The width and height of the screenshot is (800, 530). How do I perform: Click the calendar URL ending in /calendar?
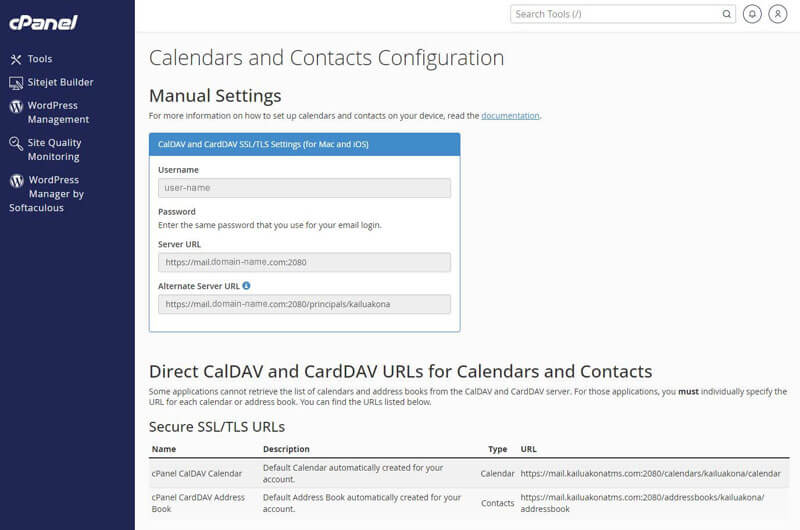pos(651,473)
